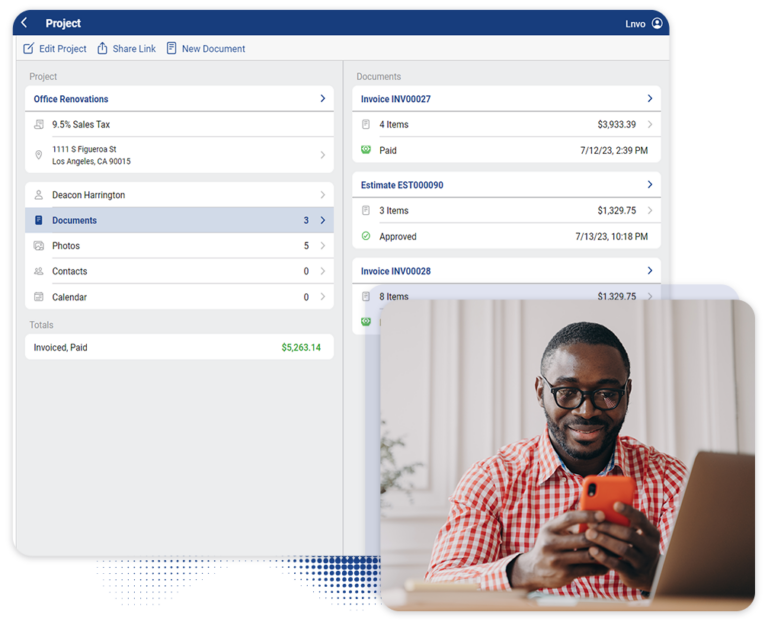This screenshot has width=768, height=628.
Task: Click the Documents row chevron
Action: (323, 220)
